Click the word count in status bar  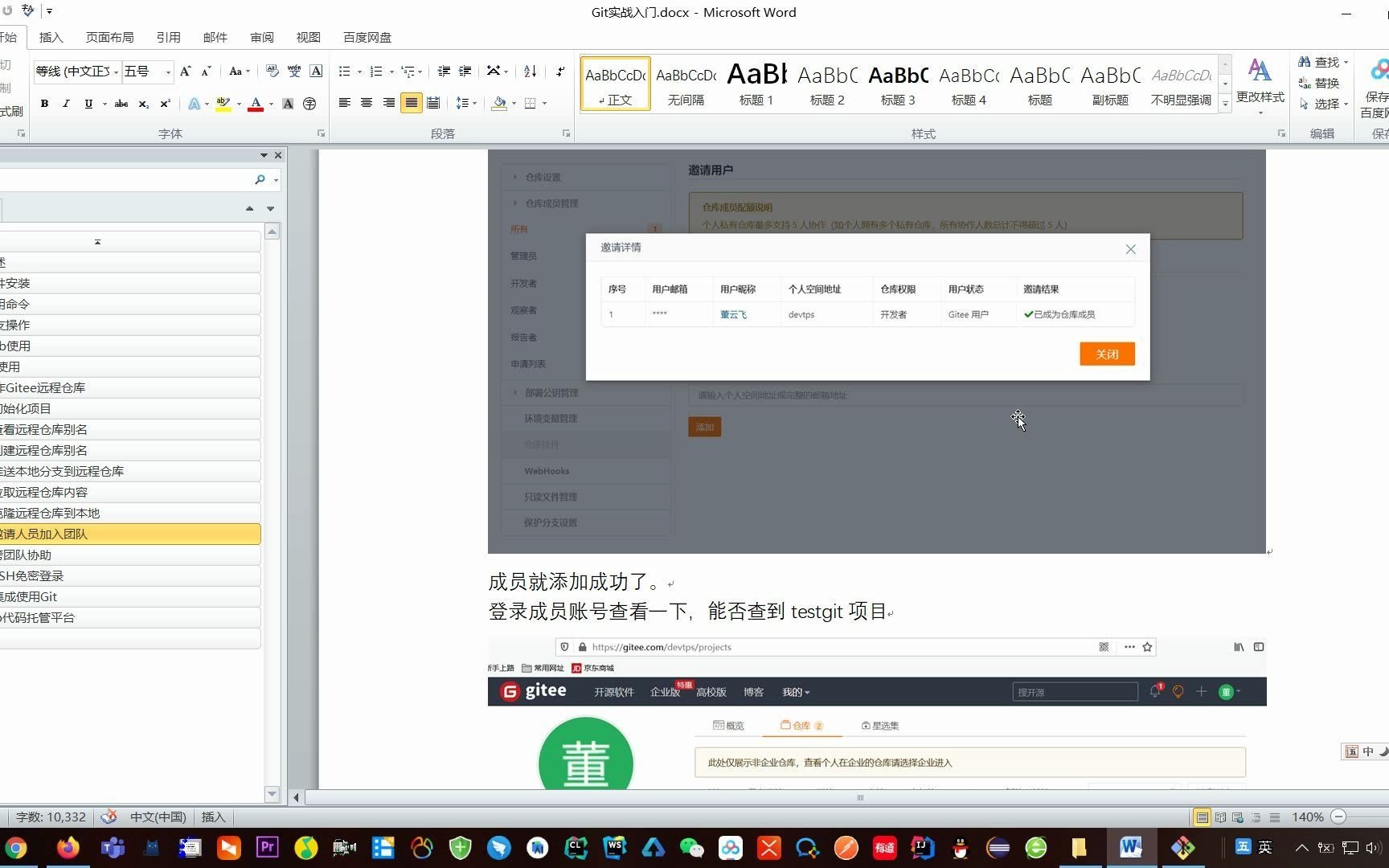[50, 817]
